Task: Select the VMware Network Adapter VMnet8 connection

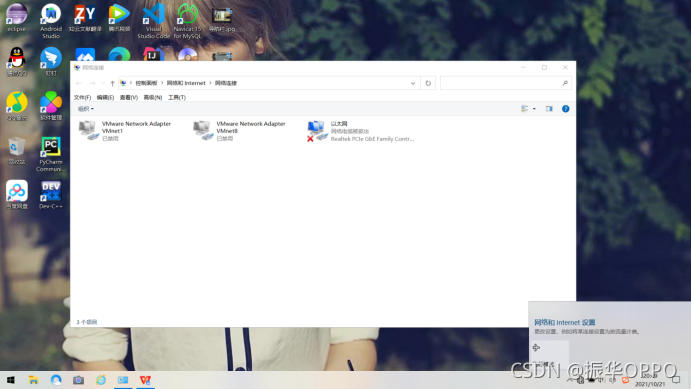Action: click(x=240, y=131)
